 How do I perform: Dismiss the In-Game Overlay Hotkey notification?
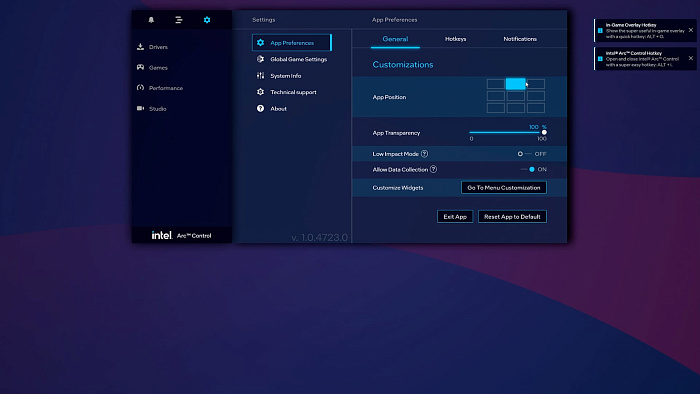click(691, 30)
